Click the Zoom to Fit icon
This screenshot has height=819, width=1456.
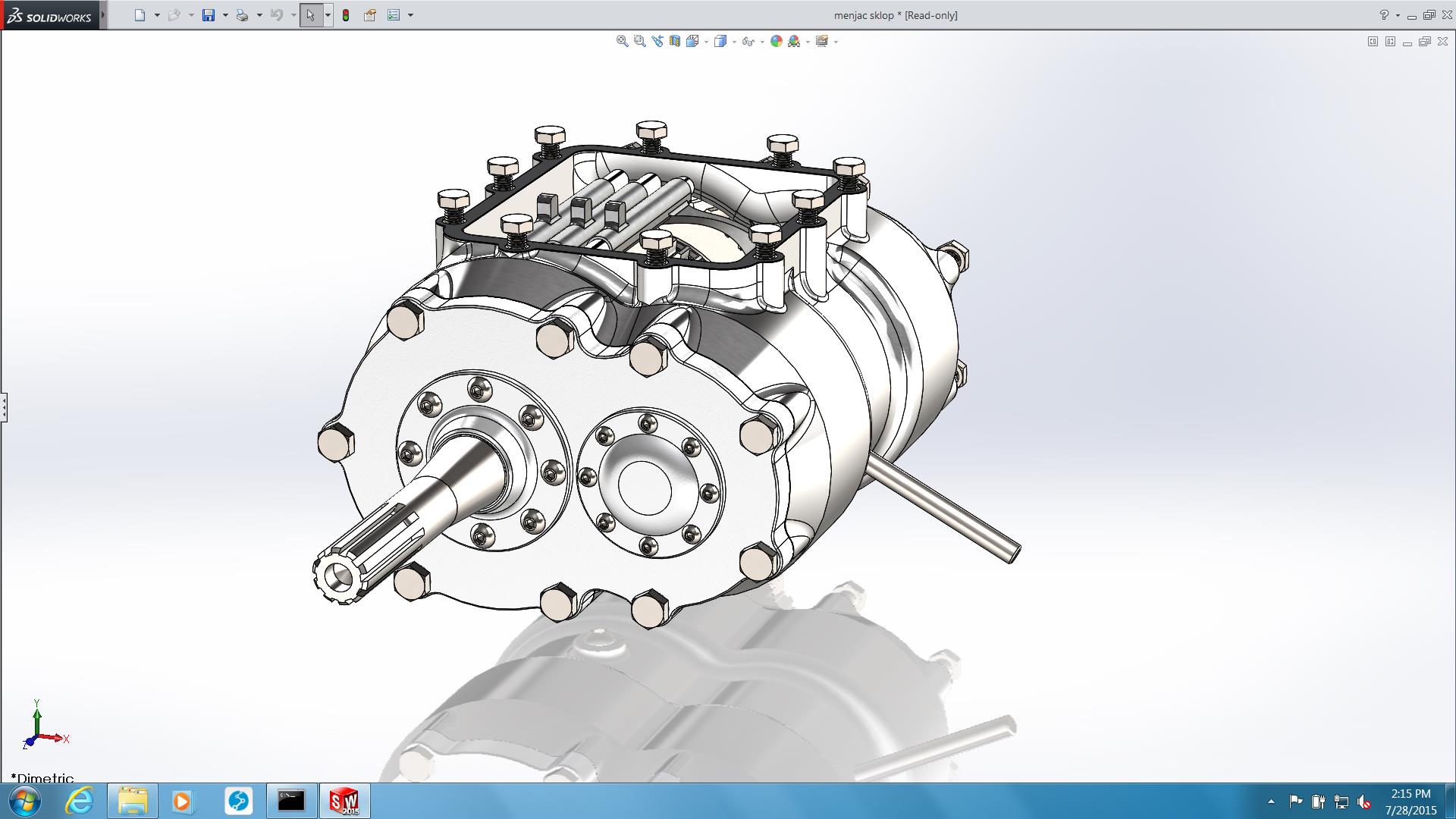622,42
